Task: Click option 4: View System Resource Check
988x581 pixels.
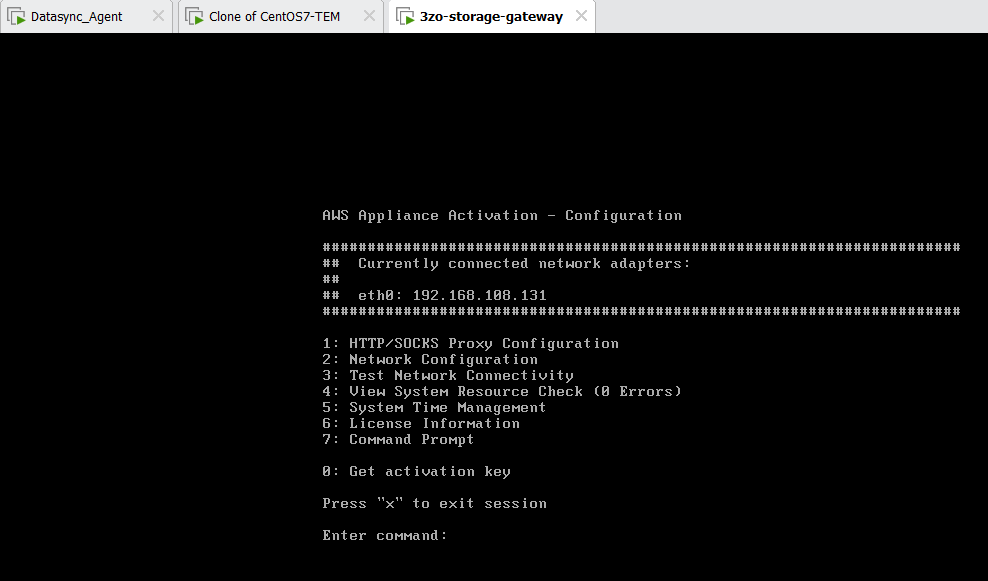Action: coord(502,391)
